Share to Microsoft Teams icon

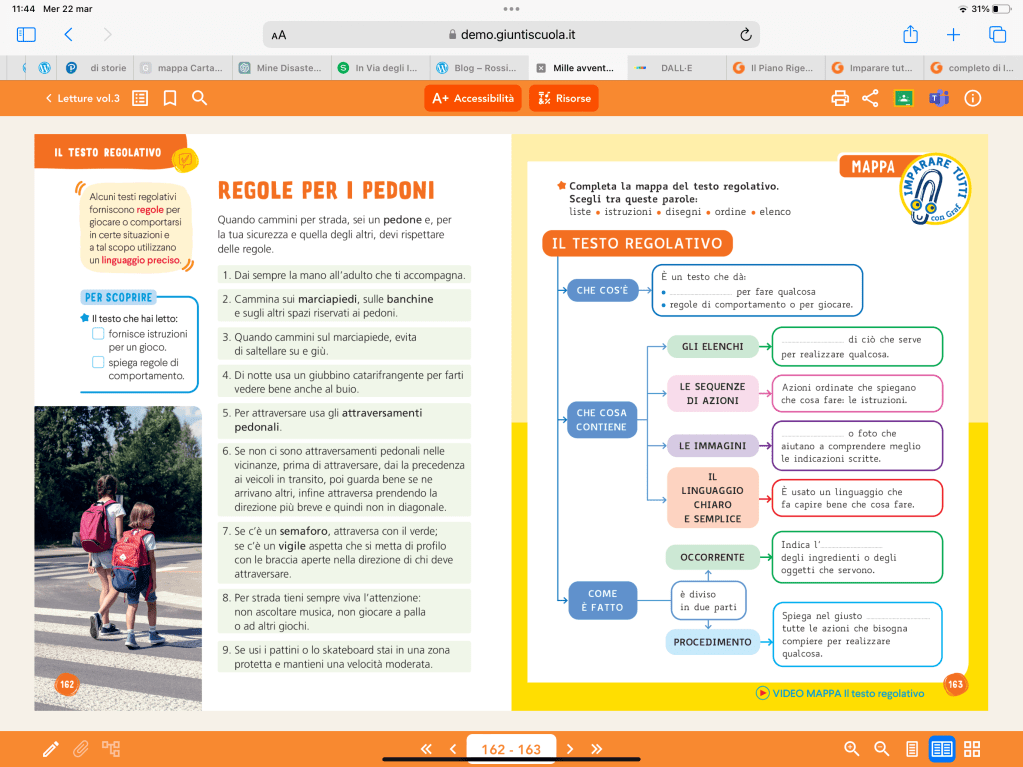pos(938,98)
